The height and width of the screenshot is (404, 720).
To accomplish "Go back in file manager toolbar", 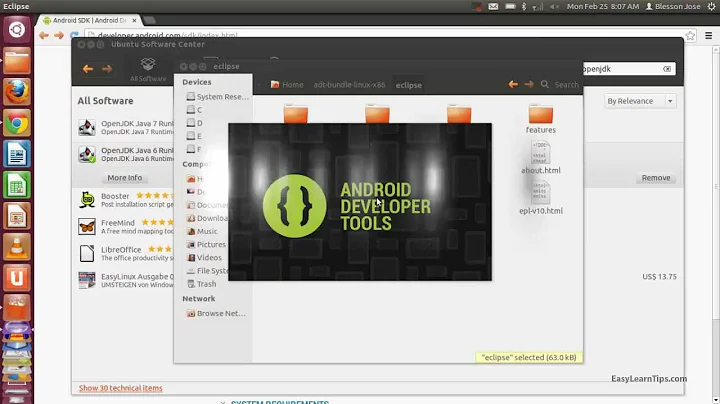I will 513,84.
